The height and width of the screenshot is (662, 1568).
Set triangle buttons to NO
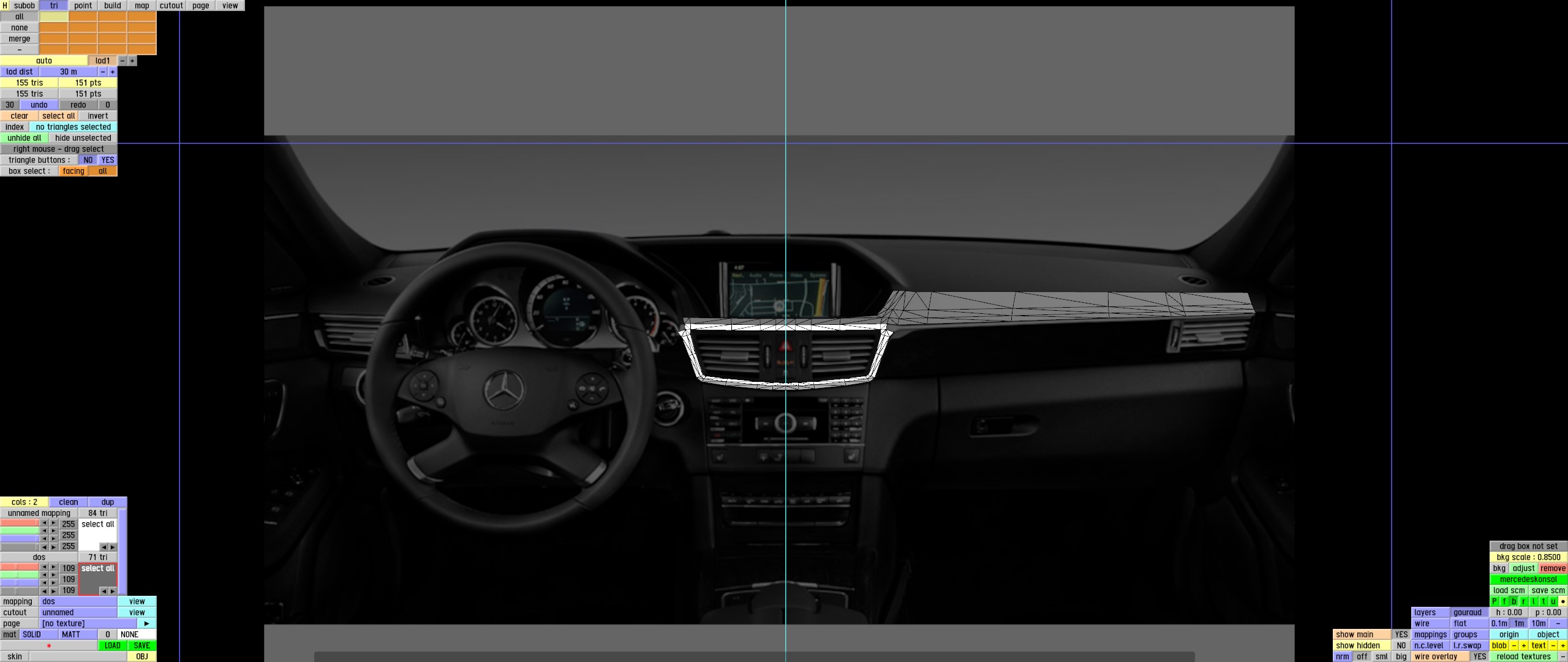click(88, 160)
